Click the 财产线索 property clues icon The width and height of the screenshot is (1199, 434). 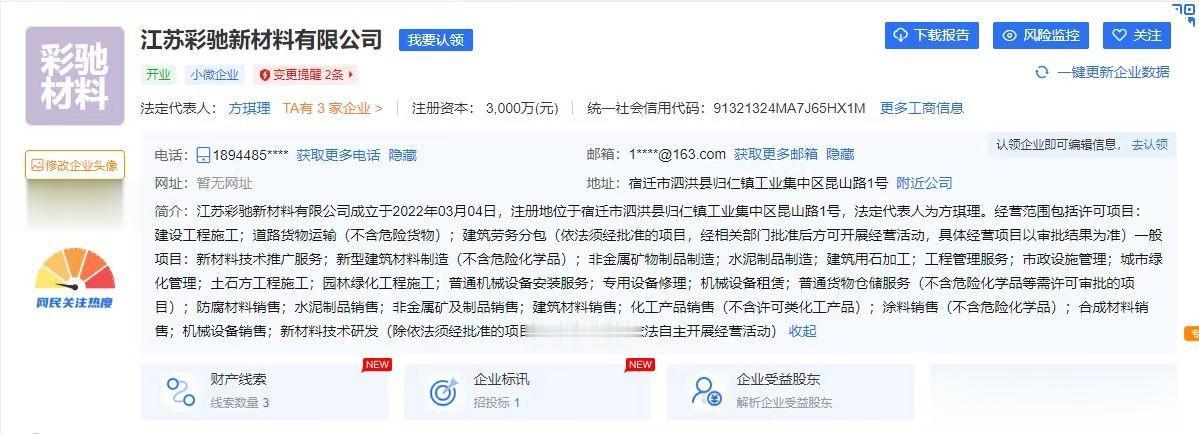coord(181,391)
